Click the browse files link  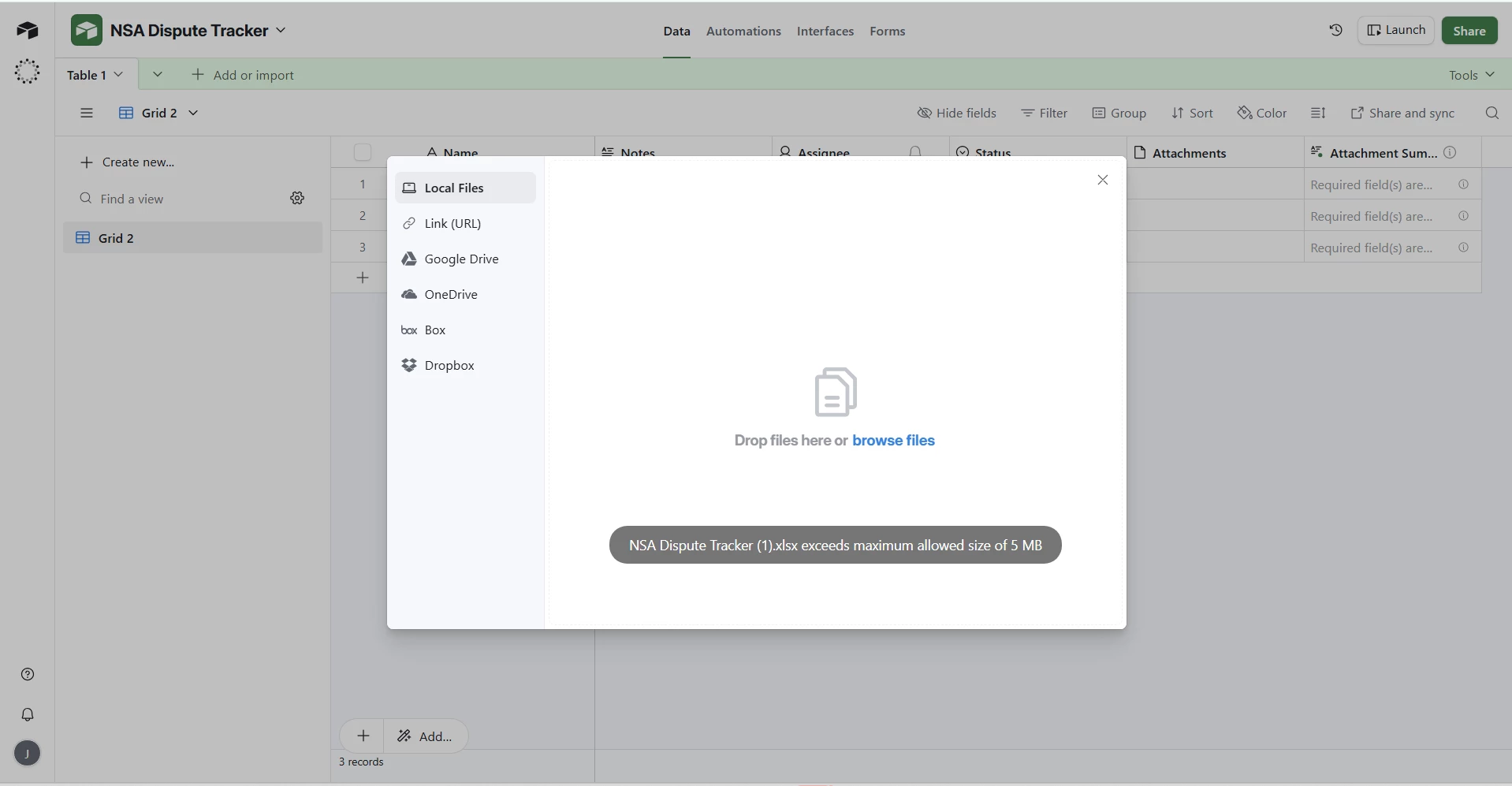(x=893, y=440)
